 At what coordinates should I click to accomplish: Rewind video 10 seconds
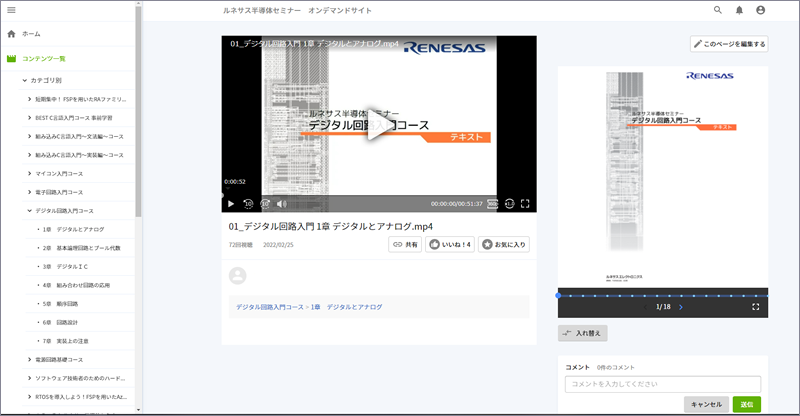[248, 204]
